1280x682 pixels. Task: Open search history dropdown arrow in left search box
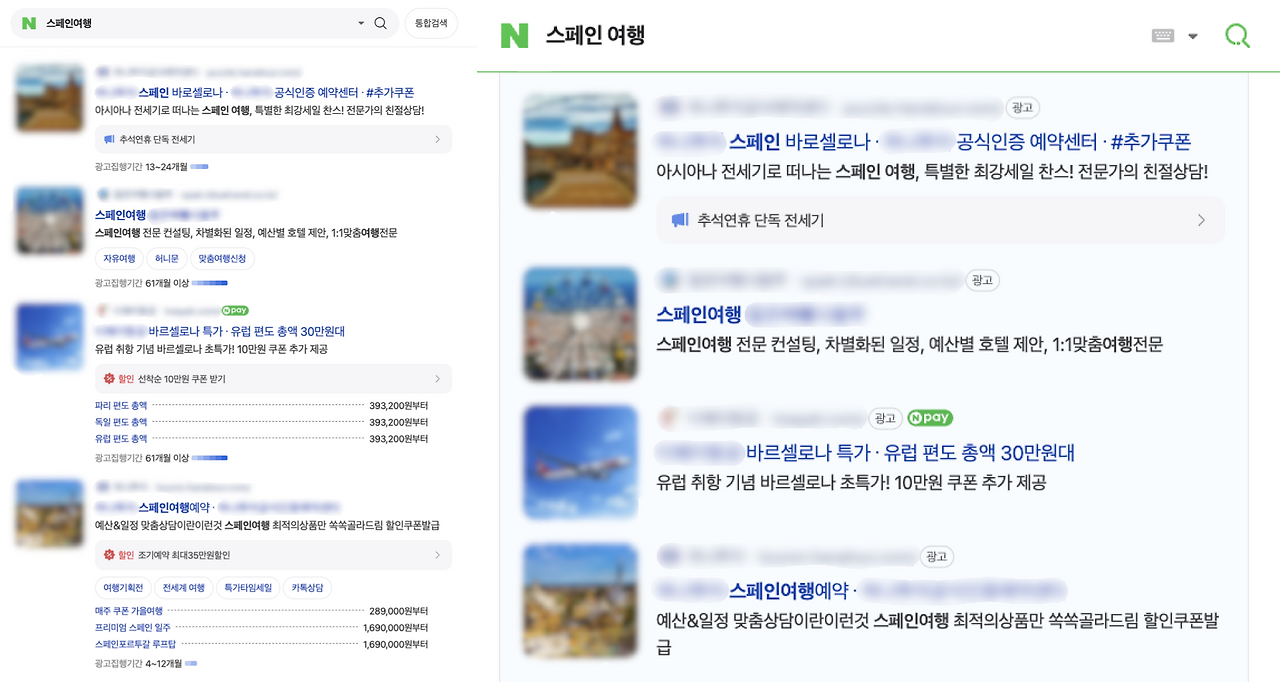361,23
